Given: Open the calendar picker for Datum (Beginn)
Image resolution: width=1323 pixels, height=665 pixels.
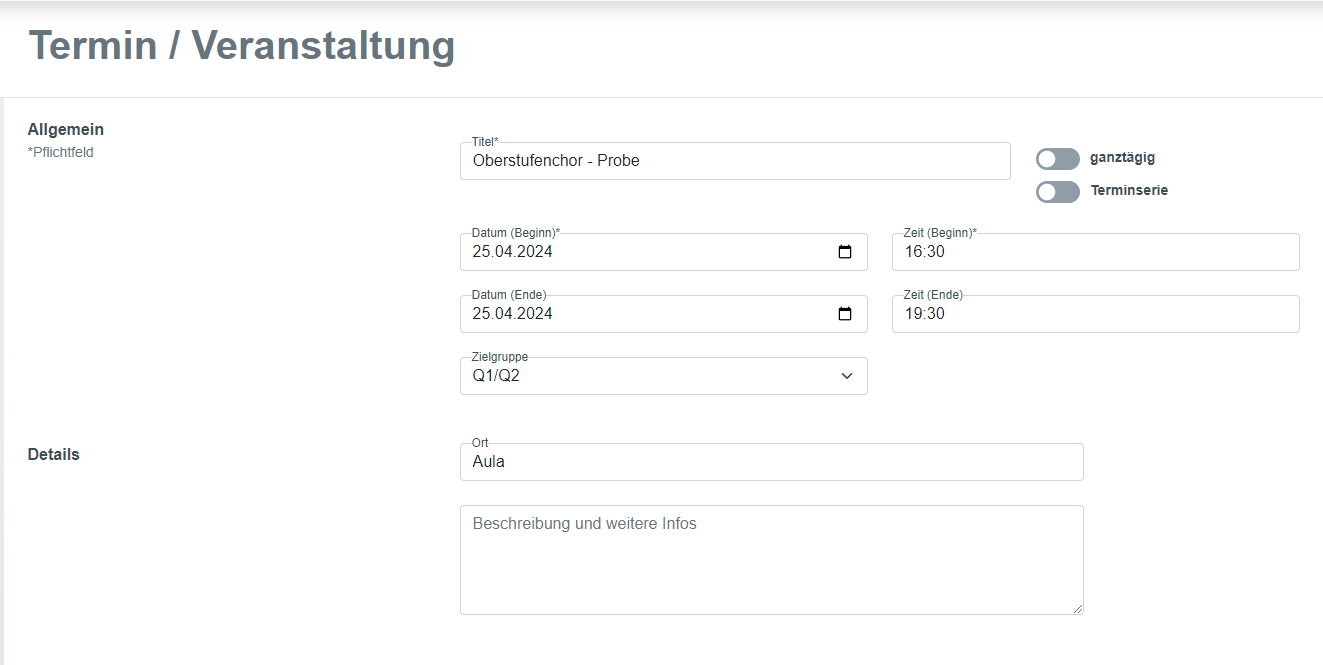Looking at the screenshot, I should click(846, 251).
